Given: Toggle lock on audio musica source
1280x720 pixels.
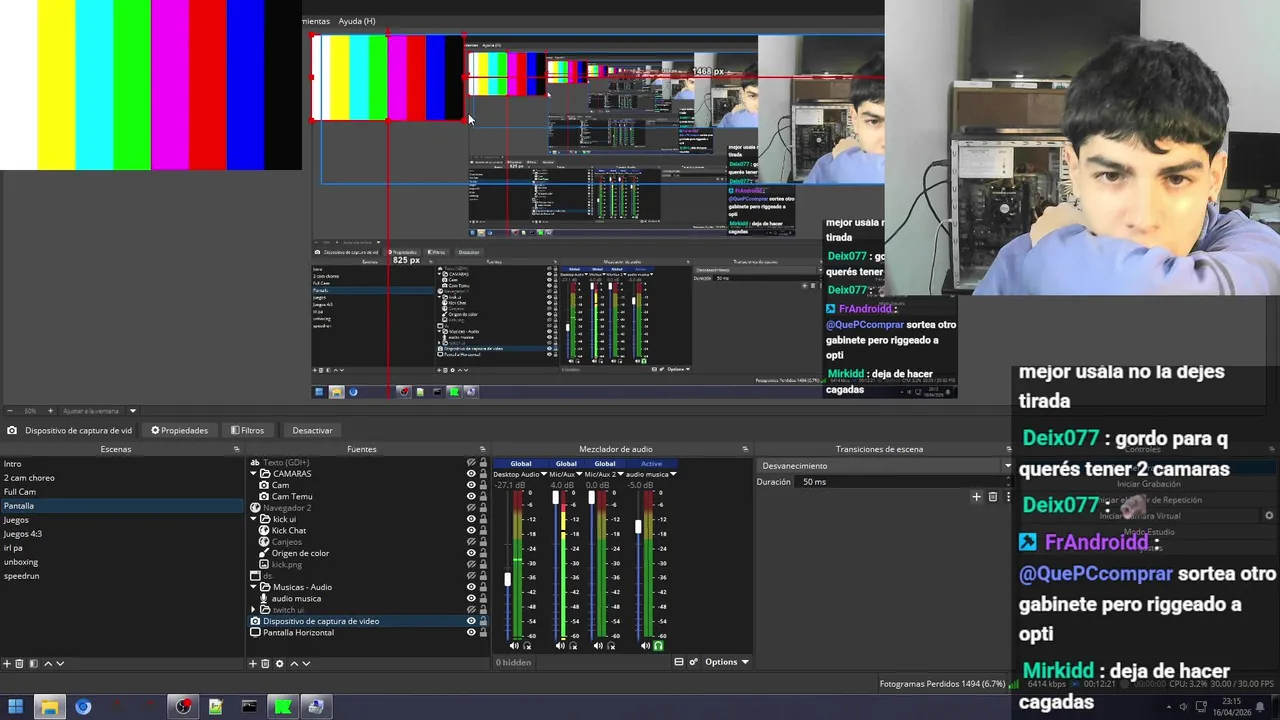Looking at the screenshot, I should coord(483,598).
